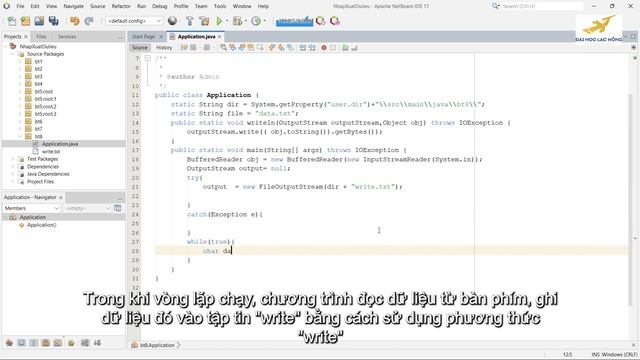The image size is (640, 360).
Task: Open the Tools menu
Action: click(220, 6)
